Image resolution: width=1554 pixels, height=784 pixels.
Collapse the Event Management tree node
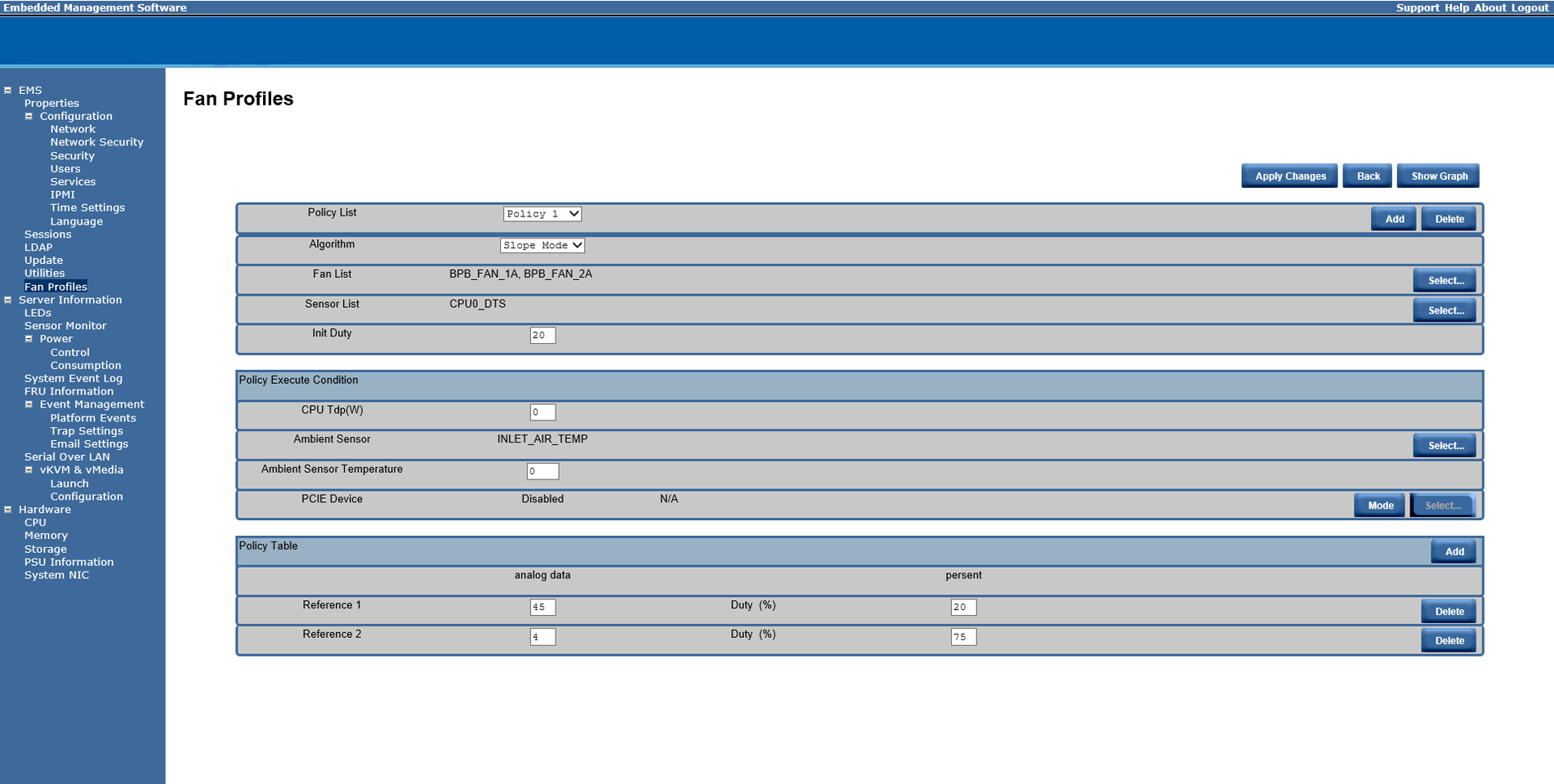click(x=29, y=405)
